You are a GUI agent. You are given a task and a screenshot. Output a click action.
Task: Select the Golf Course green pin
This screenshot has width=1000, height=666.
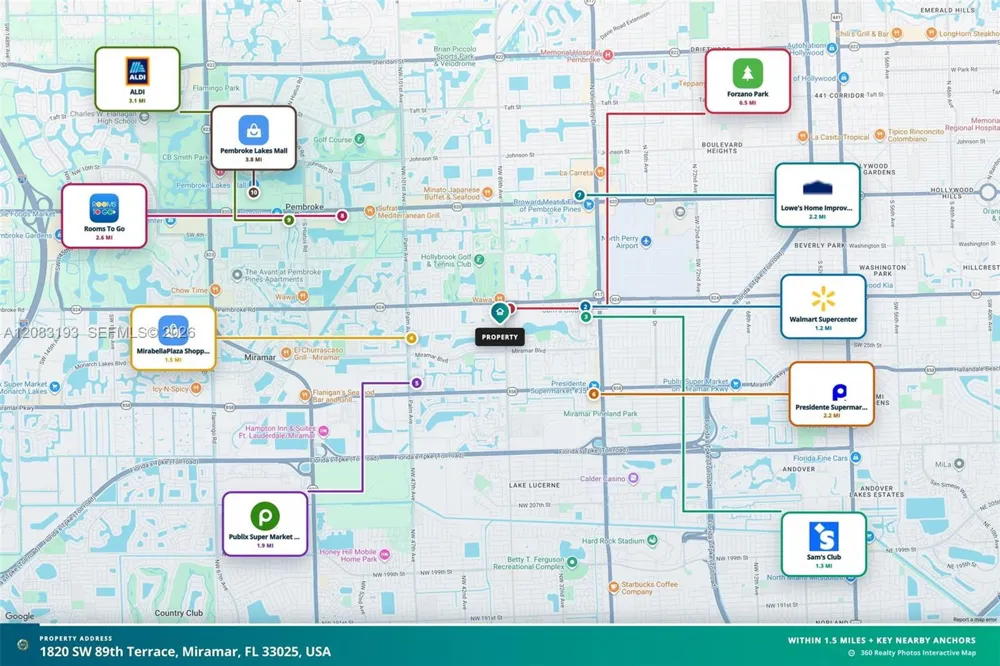360,138
